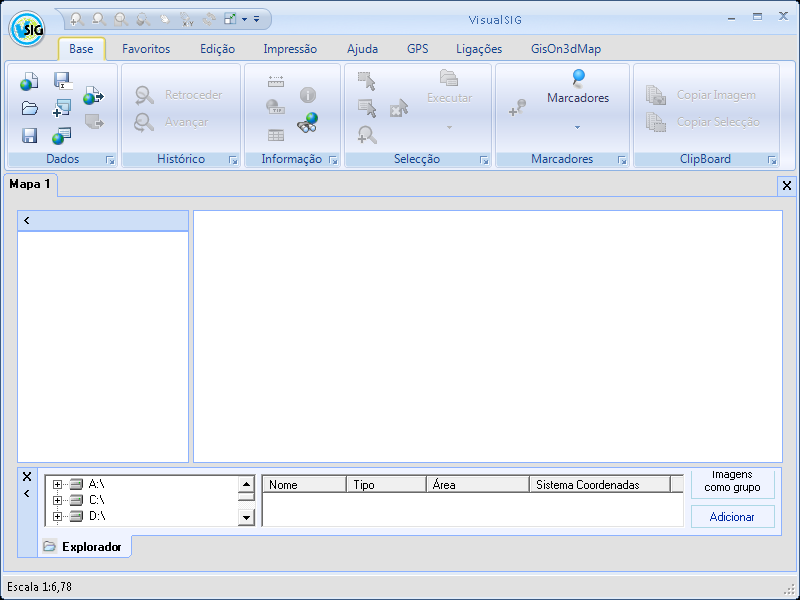This screenshot has width=800, height=600.
Task: Switch to the Edição ribbon tab
Action: tap(217, 49)
